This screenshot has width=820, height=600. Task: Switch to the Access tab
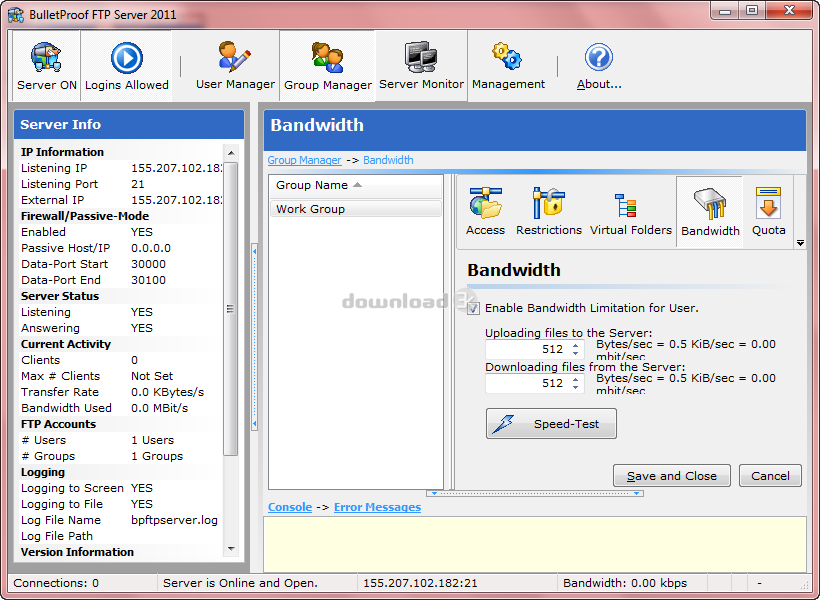pyautogui.click(x=485, y=212)
